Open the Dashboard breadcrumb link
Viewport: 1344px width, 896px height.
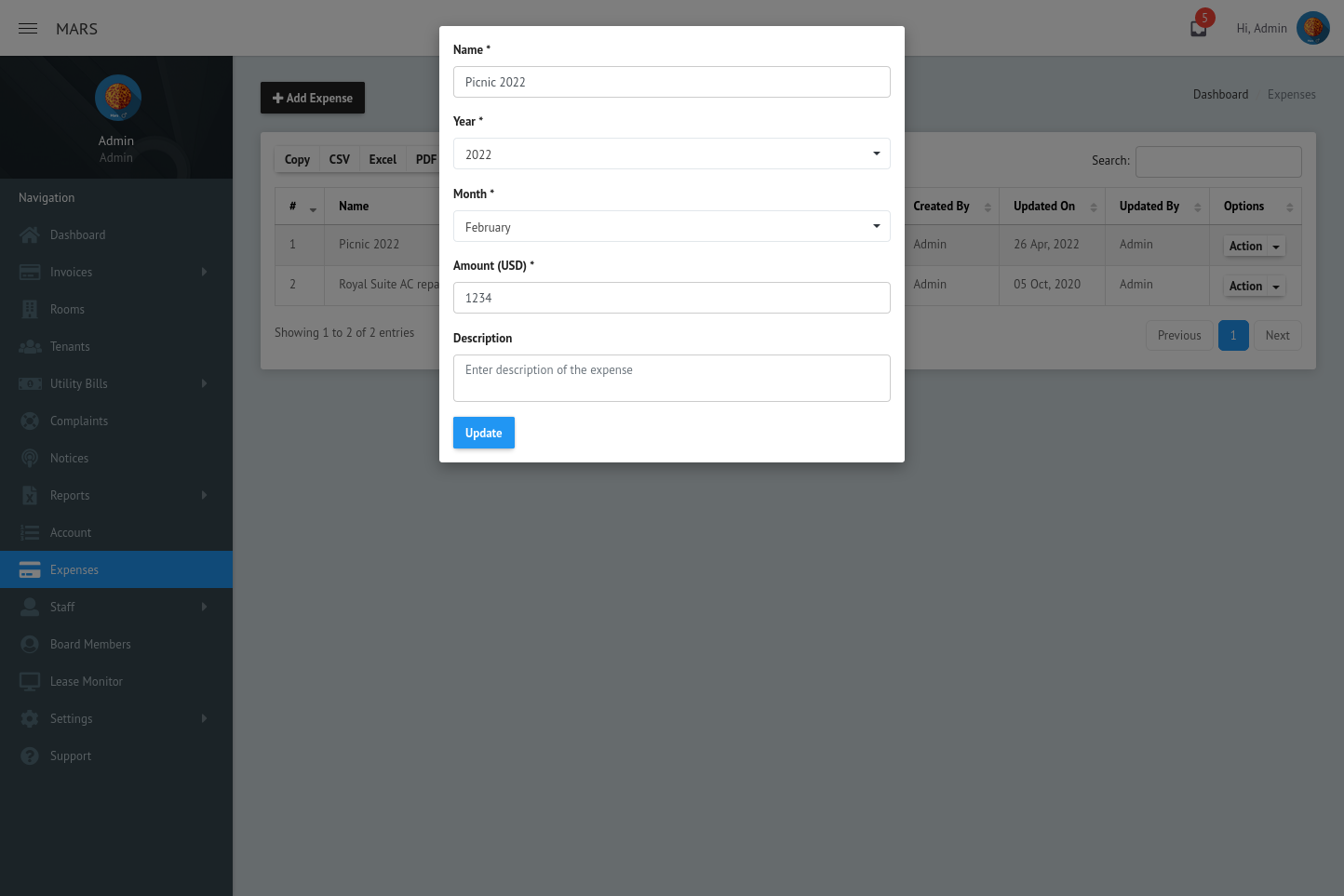coord(1220,94)
